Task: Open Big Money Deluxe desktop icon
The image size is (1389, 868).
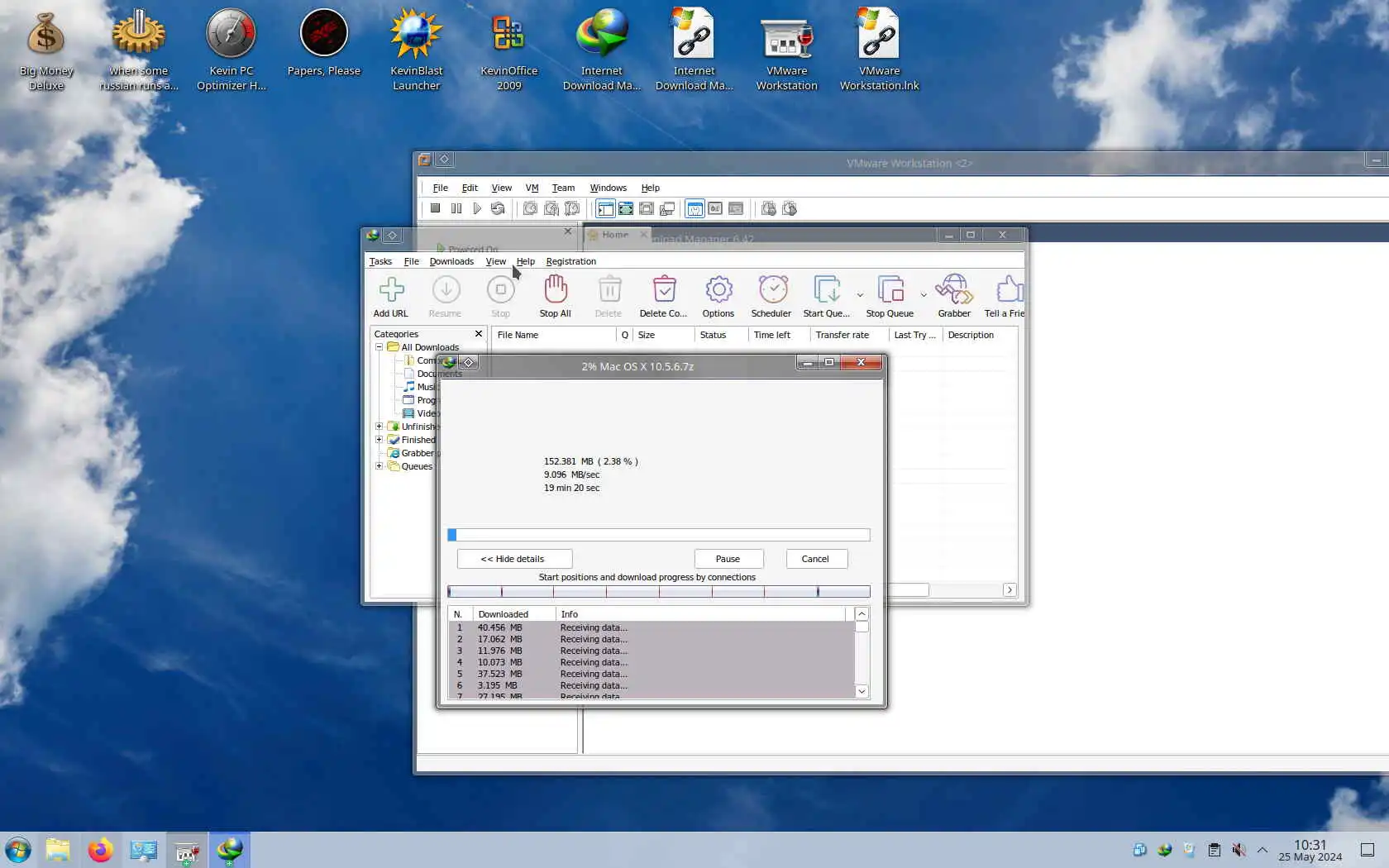Action: click(x=46, y=50)
